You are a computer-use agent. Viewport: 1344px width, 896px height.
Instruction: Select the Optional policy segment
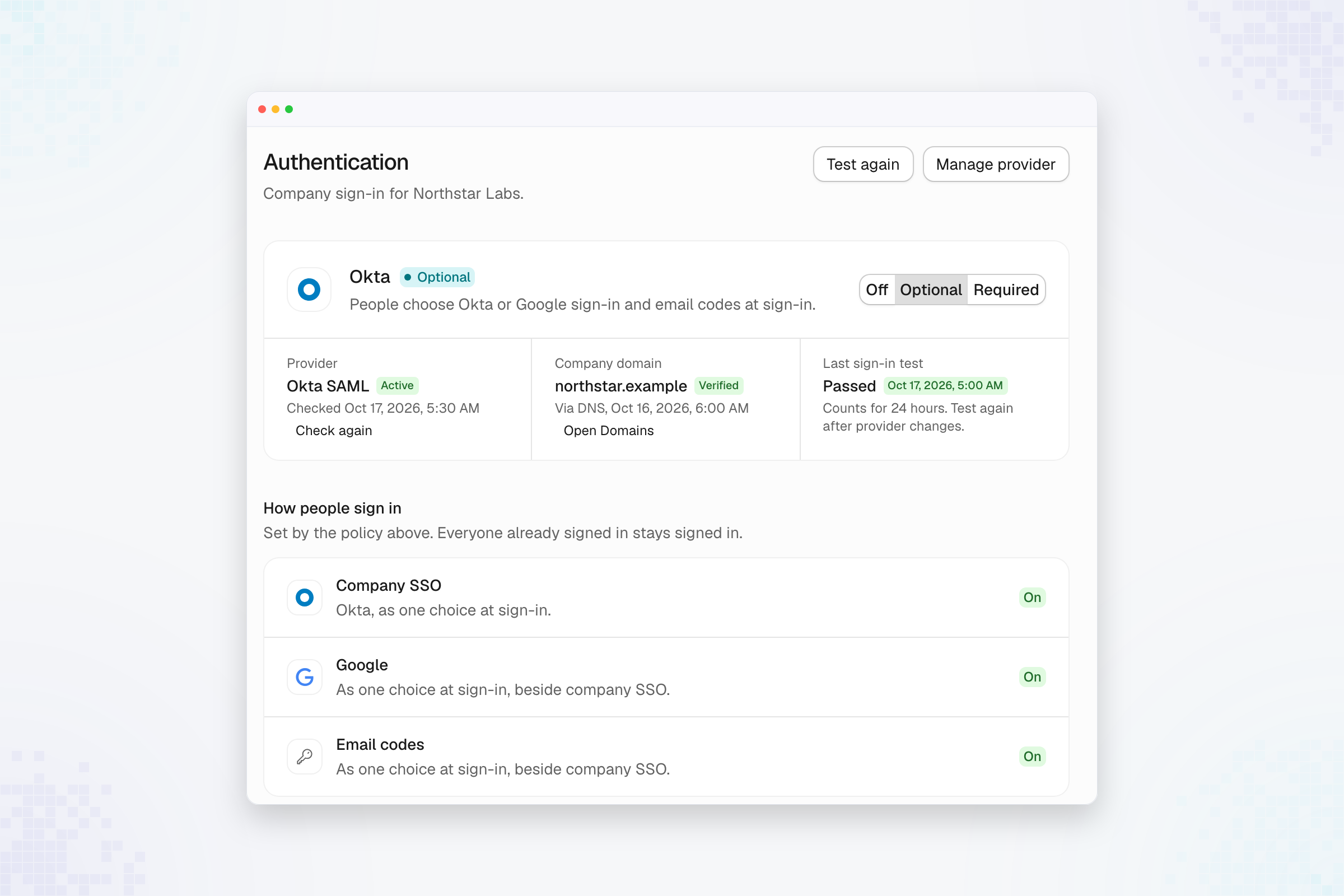tap(931, 290)
